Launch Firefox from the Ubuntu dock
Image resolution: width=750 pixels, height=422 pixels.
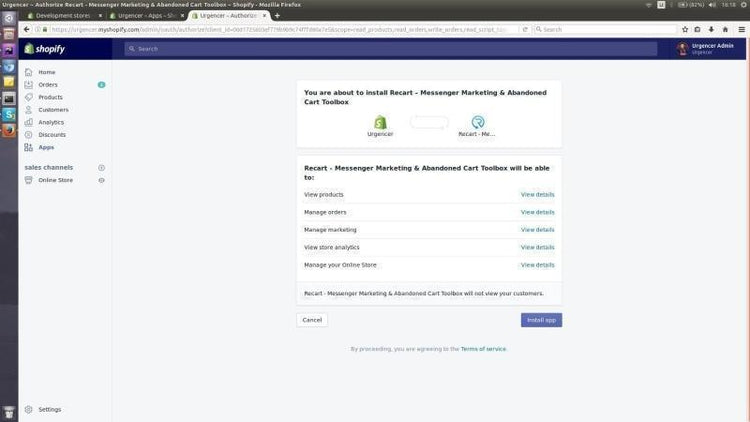coord(9,130)
